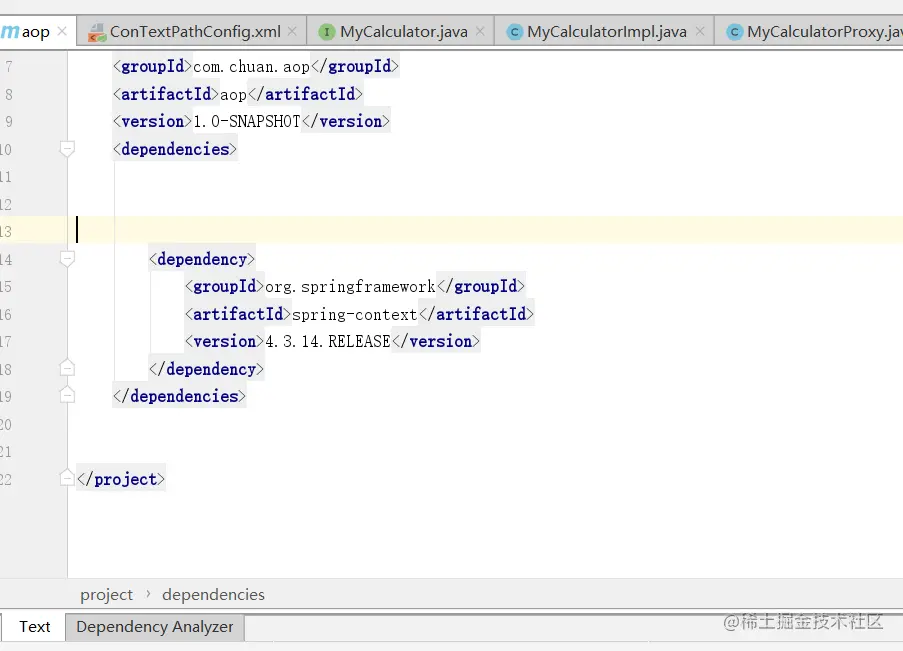The width and height of the screenshot is (903, 651).
Task: Switch to the aop pom tab
Action: [x=36, y=32]
